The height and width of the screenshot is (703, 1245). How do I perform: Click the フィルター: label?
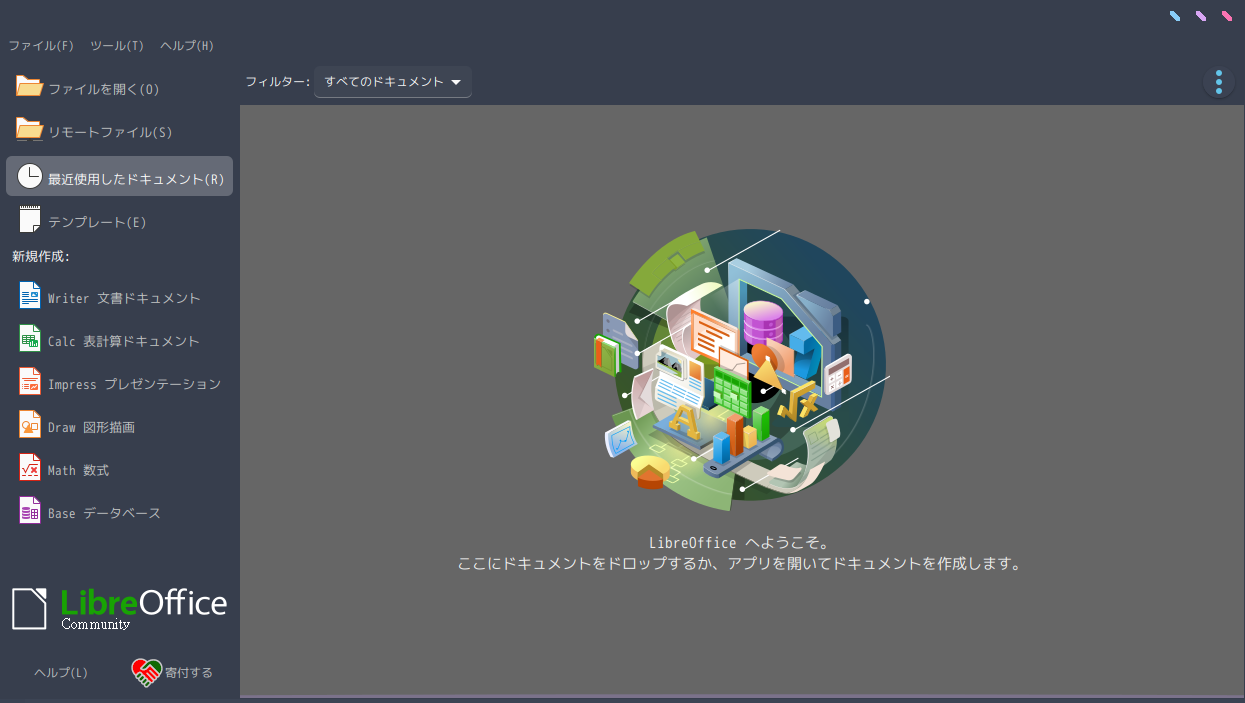point(278,82)
